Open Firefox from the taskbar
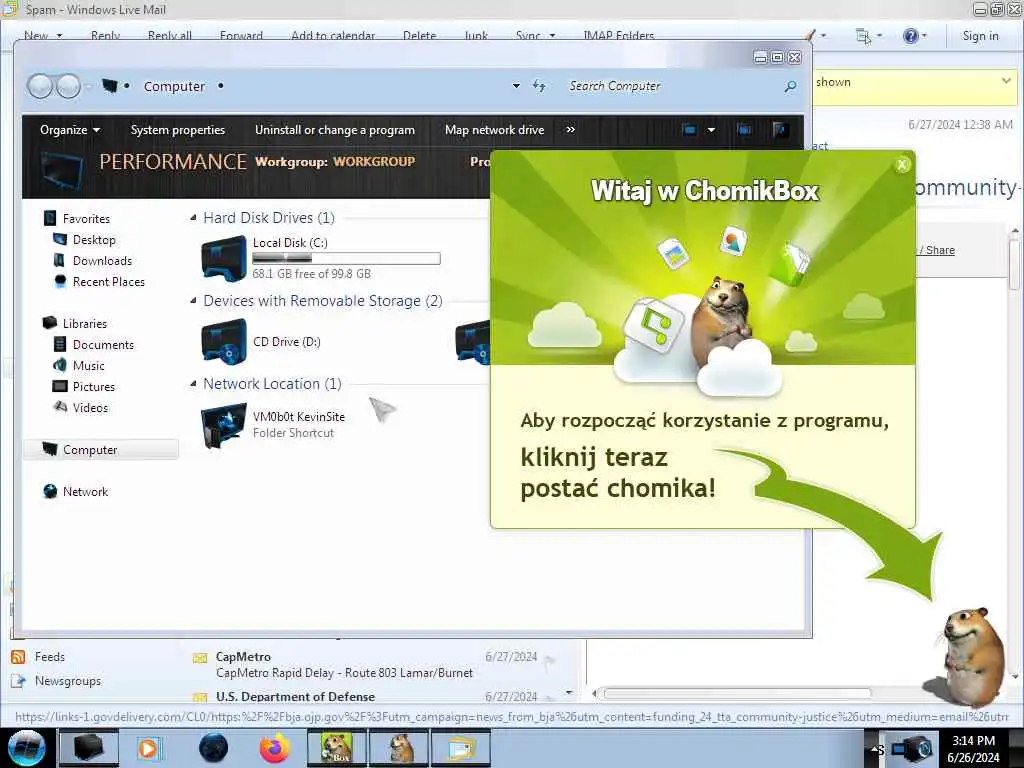Screen dimensions: 1024x768 point(274,748)
